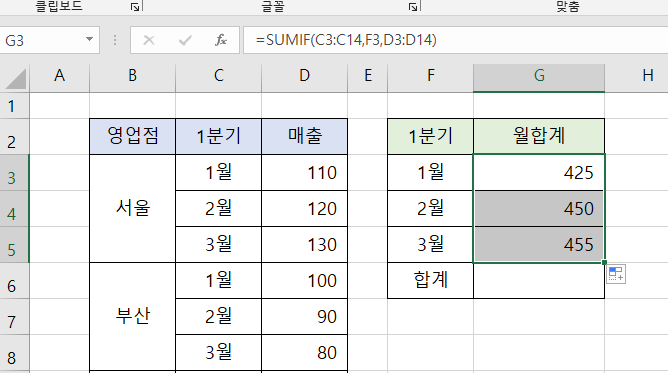
Task: Click the sales value 80
Action: point(305,353)
